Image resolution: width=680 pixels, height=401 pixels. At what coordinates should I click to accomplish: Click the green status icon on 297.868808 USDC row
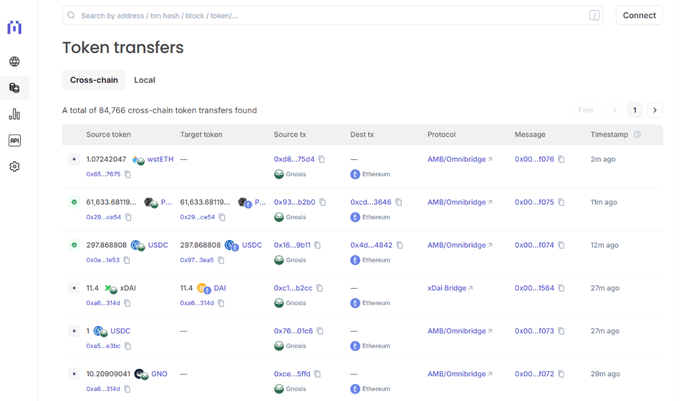(x=74, y=245)
